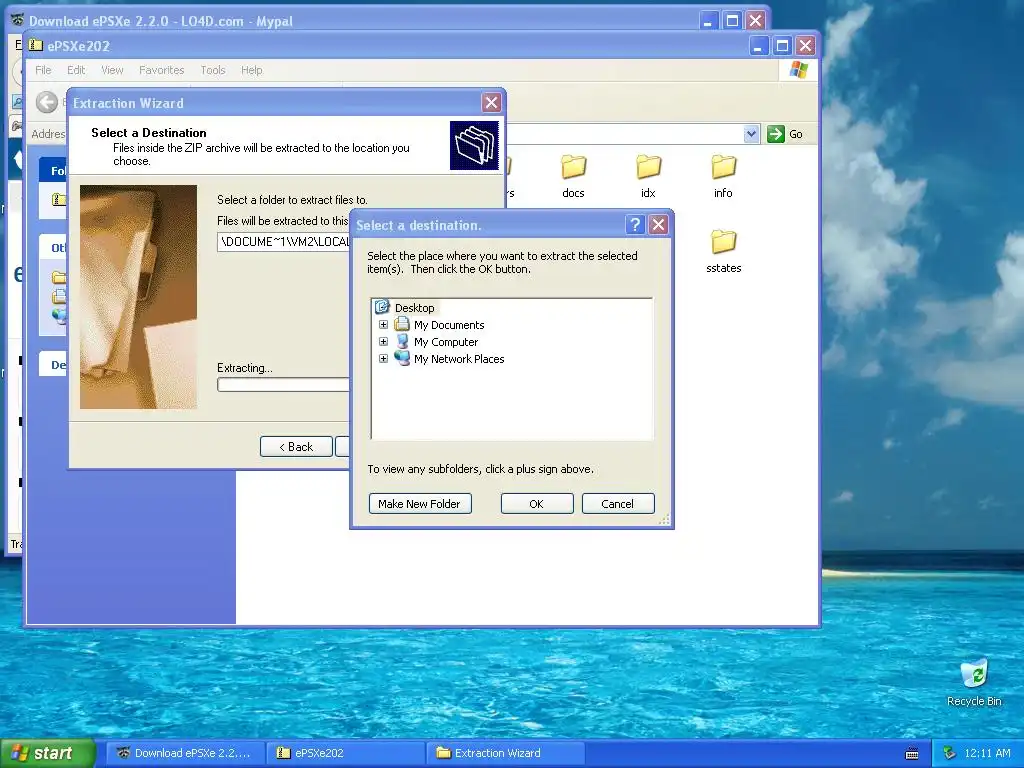Click the extraction progress bar
Viewport: 1024px width, 768px height.
(284, 385)
